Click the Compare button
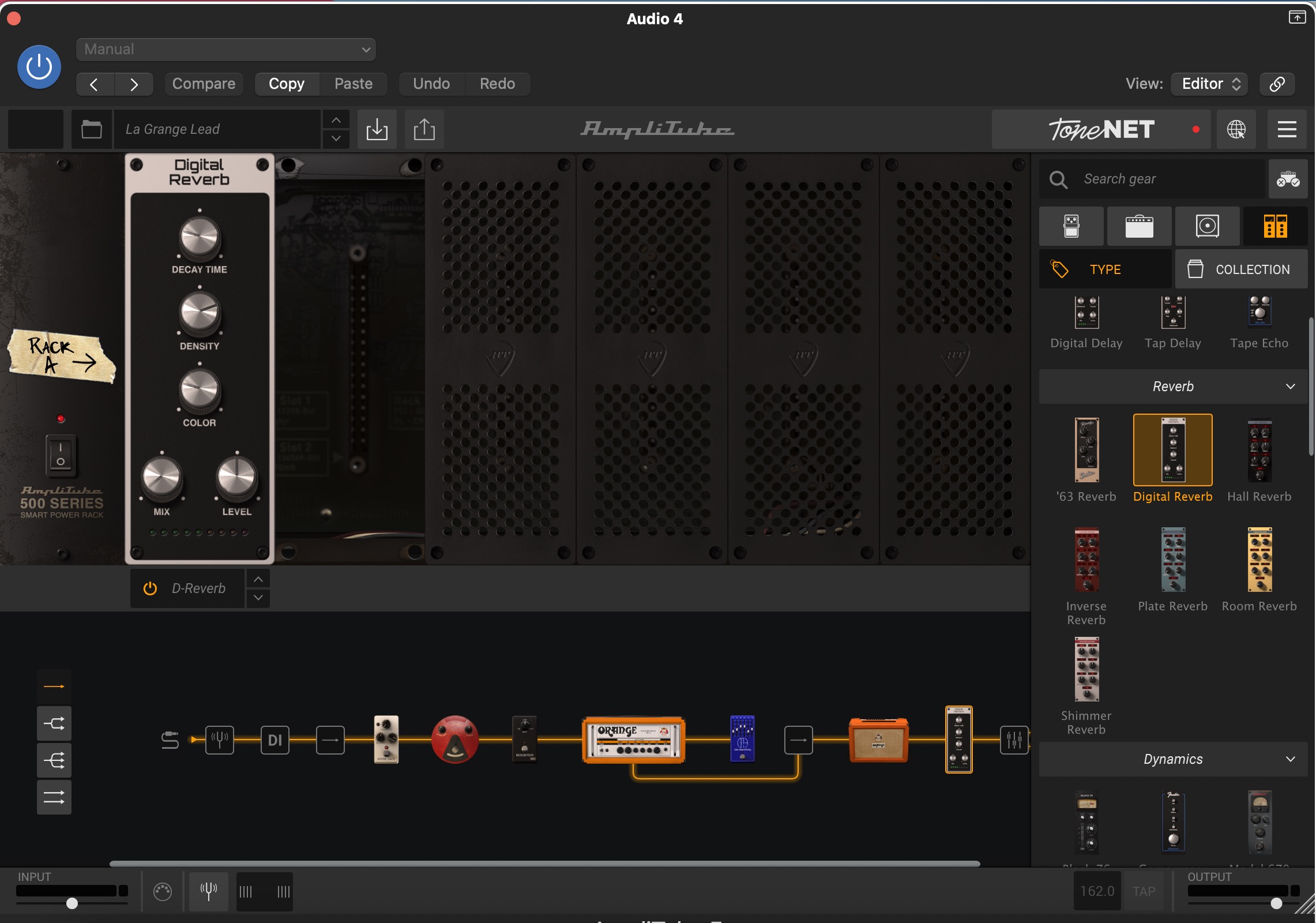The height and width of the screenshot is (923, 1316). (x=204, y=84)
